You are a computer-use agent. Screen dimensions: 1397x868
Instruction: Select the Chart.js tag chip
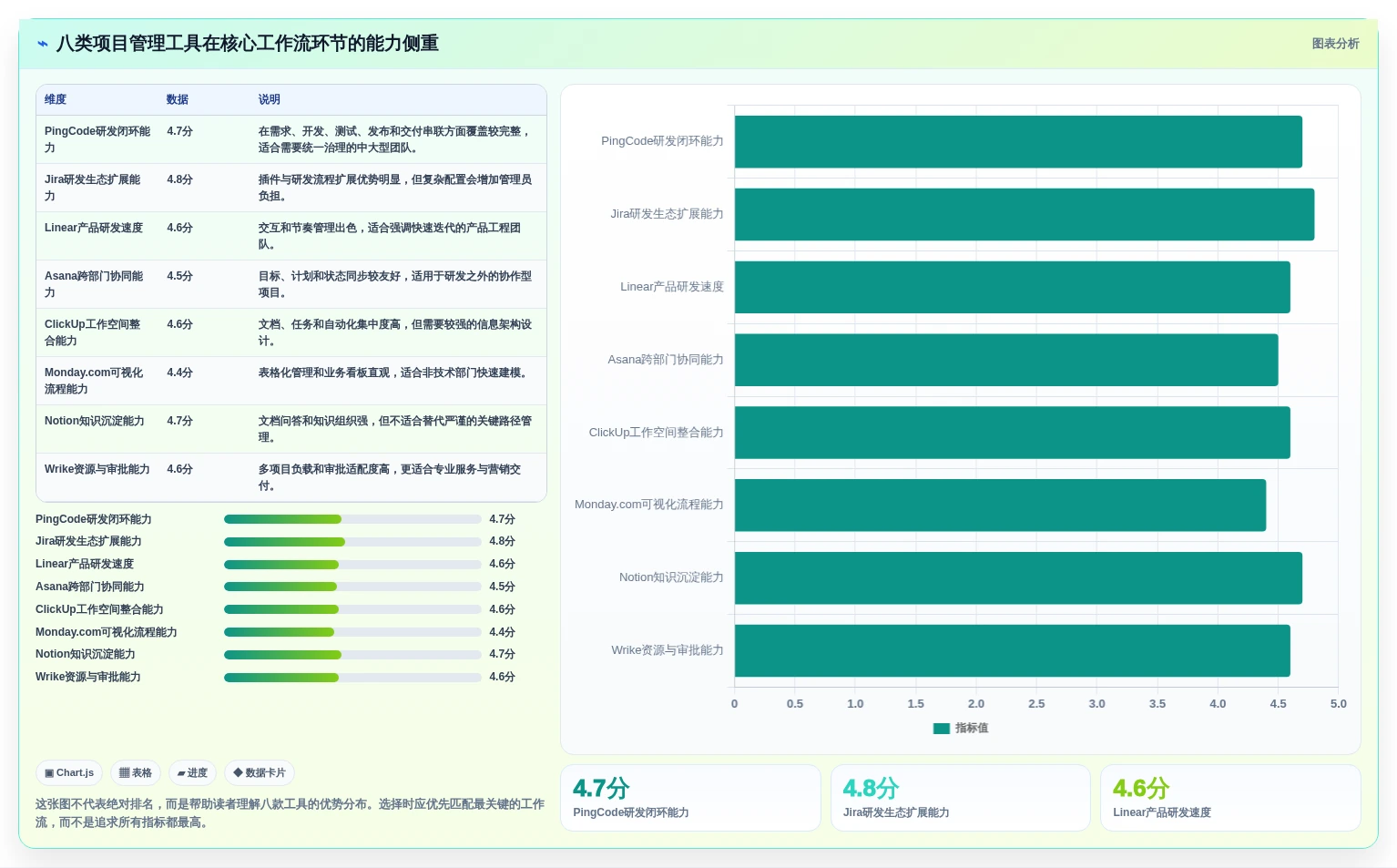tap(69, 772)
